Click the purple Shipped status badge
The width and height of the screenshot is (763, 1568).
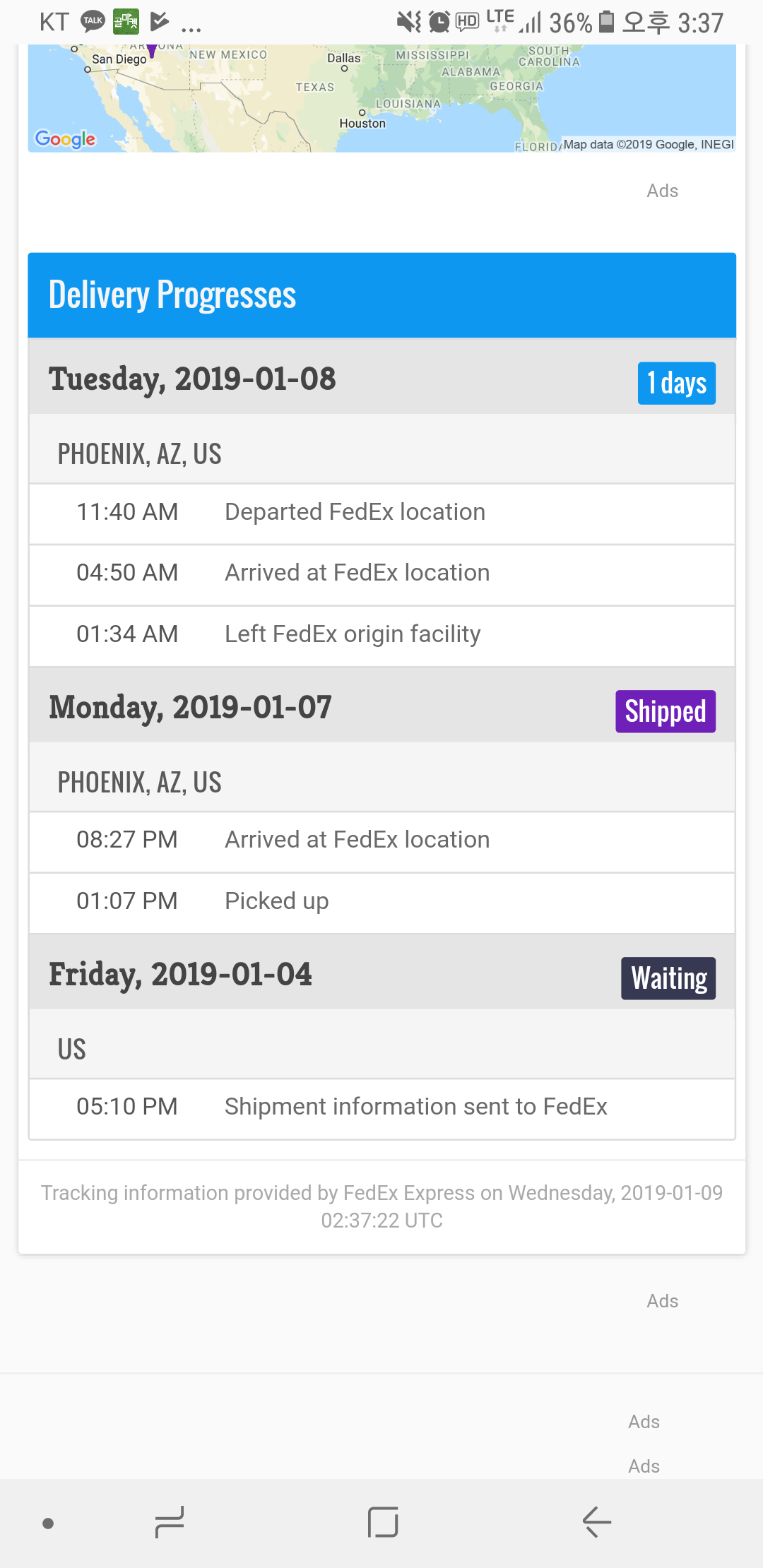(x=665, y=711)
